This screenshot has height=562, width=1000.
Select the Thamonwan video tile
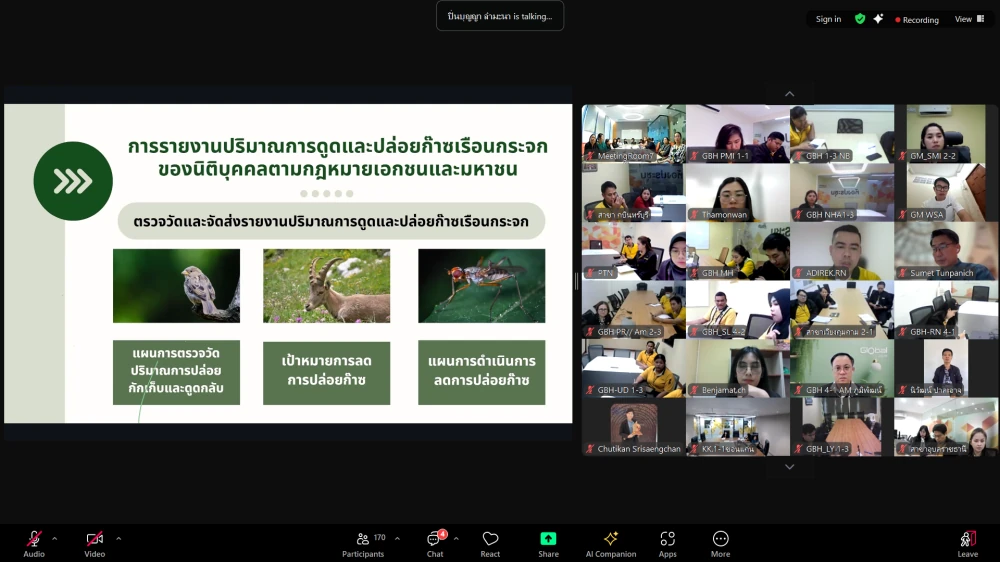click(738, 192)
